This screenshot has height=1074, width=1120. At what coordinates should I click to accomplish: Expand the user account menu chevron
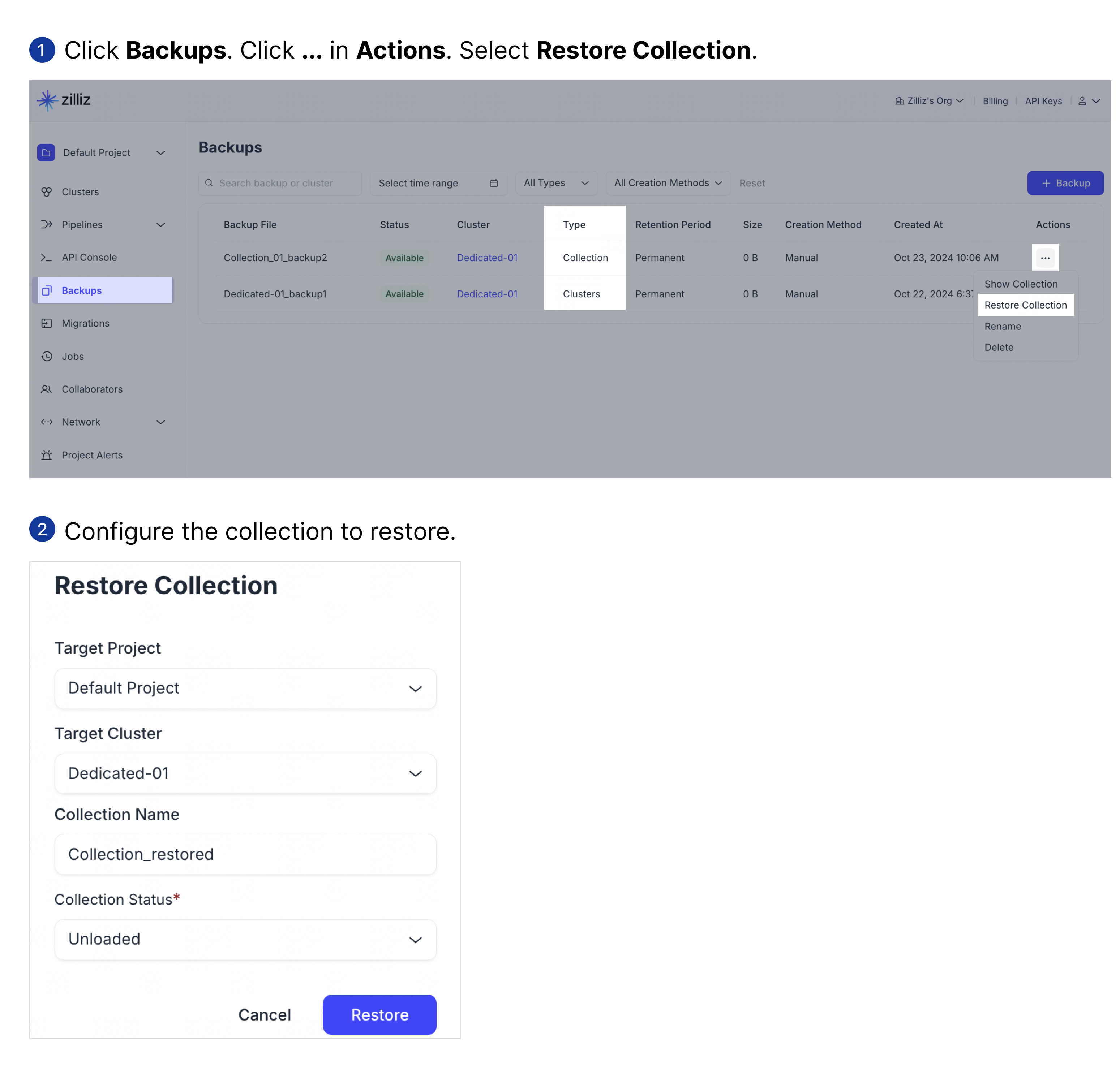(1095, 101)
